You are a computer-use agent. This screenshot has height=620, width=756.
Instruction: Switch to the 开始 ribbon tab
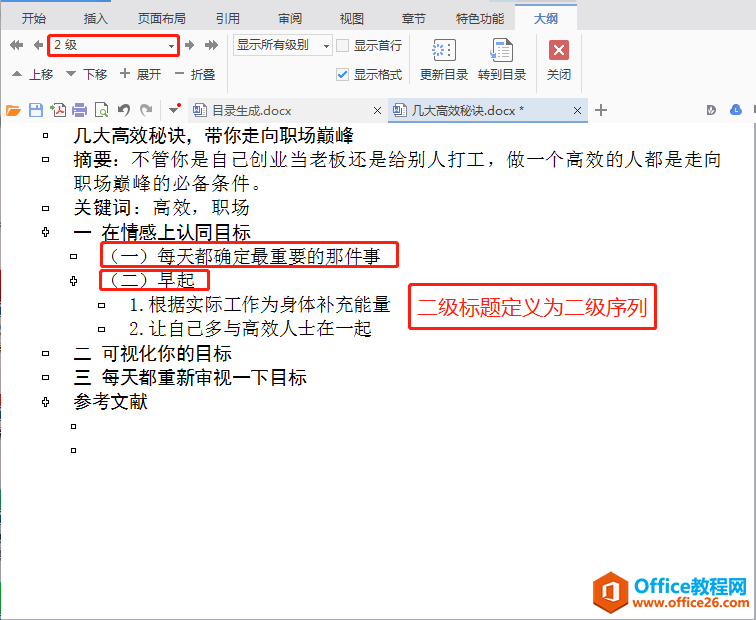34,19
